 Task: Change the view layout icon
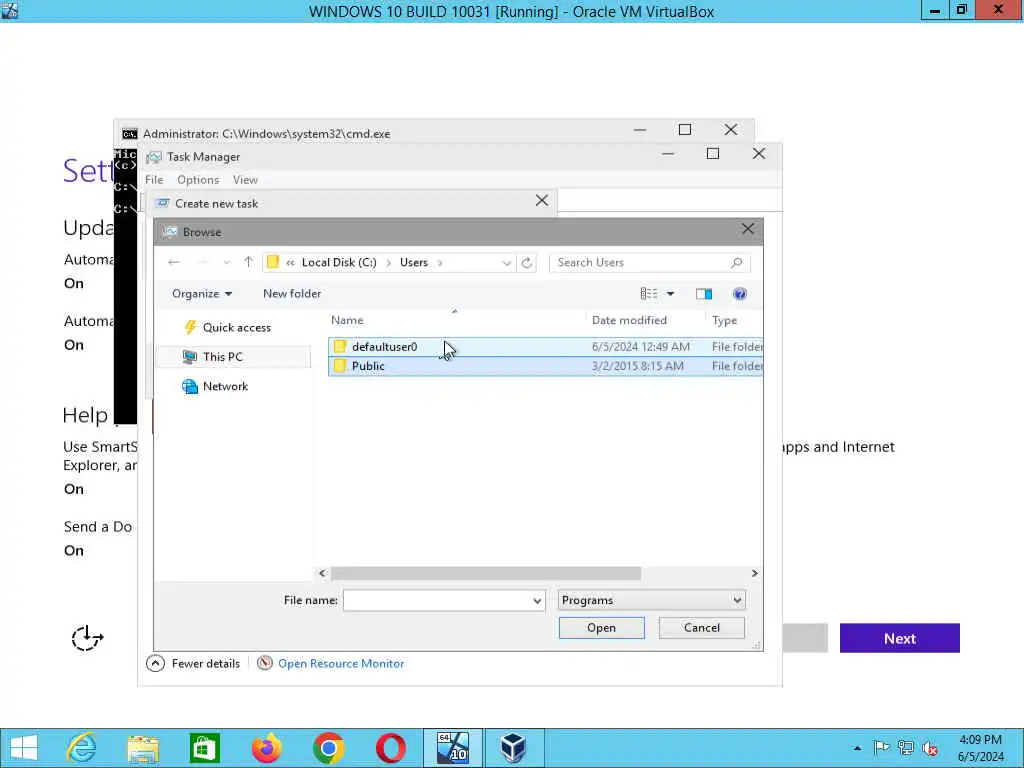tap(648, 294)
